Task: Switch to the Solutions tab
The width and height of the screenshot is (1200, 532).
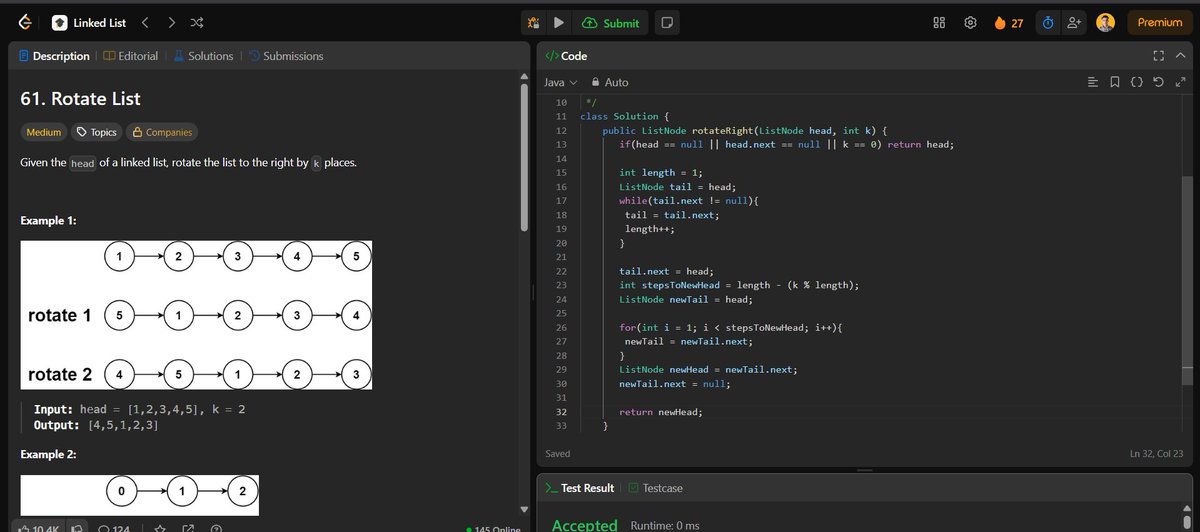Action: 203,56
